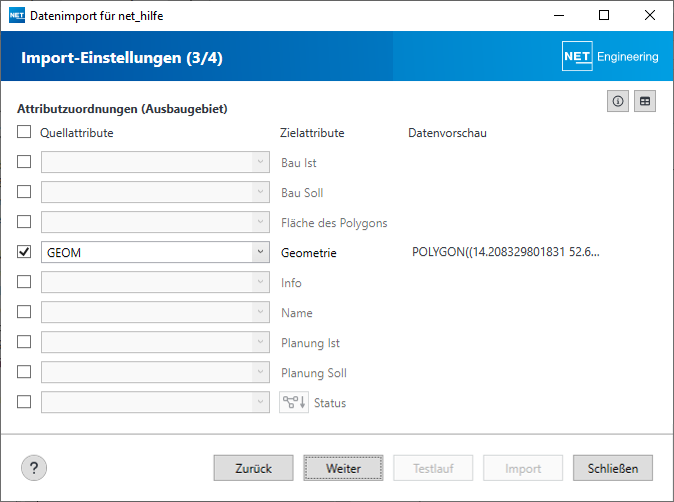
Task: Maximize the Datenimport window
Action: pos(604,15)
